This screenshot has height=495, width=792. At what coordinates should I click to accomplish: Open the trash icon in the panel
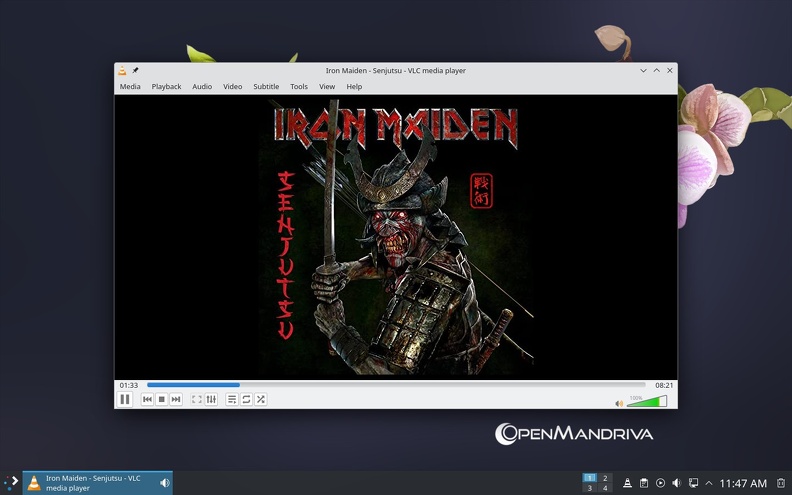[x=781, y=483]
